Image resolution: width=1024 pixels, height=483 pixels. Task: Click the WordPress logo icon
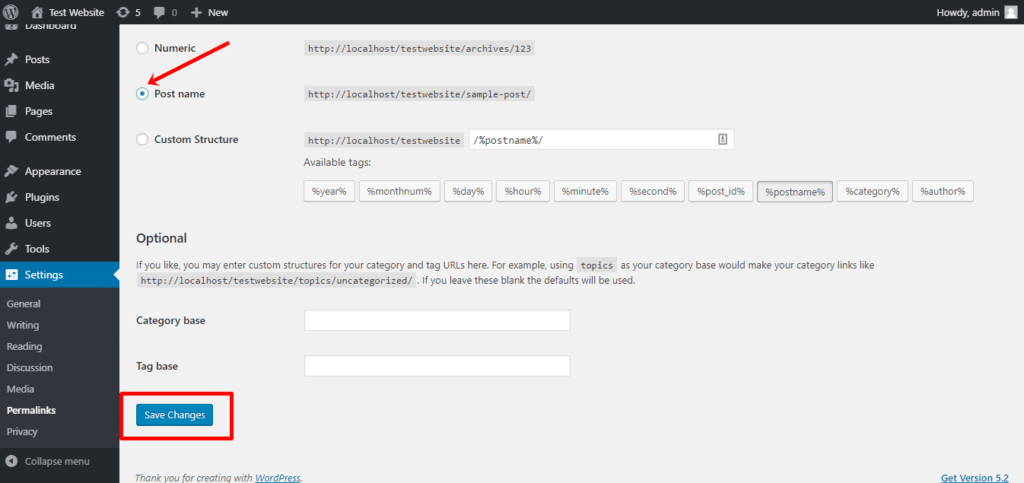point(11,12)
